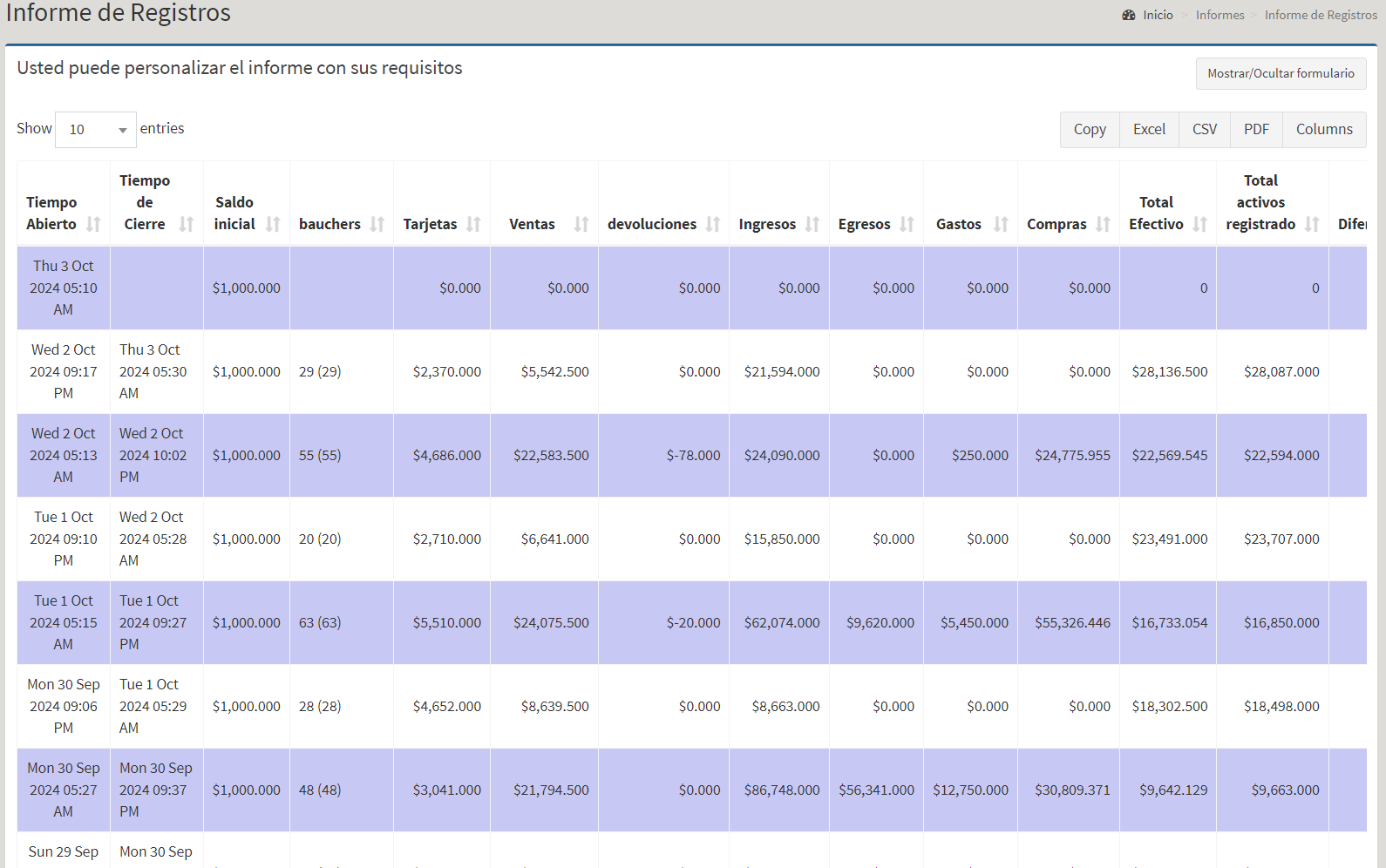Click sort arrows next to Ventas

(x=581, y=224)
